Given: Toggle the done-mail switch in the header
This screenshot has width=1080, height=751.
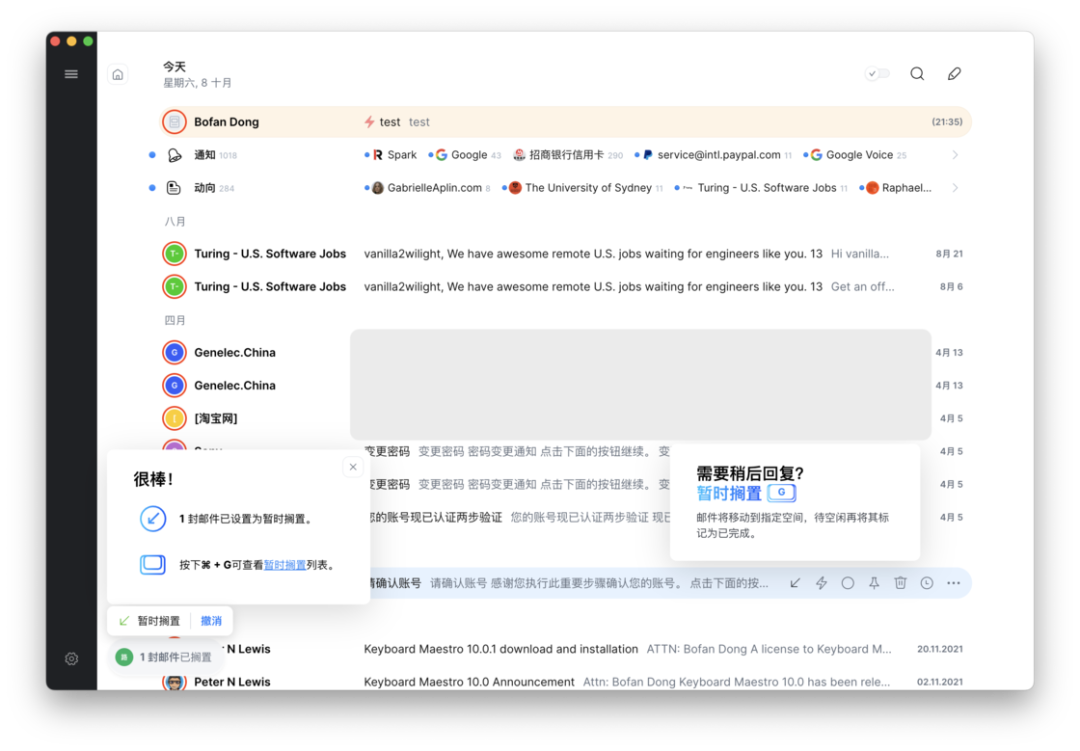Looking at the screenshot, I should [878, 73].
